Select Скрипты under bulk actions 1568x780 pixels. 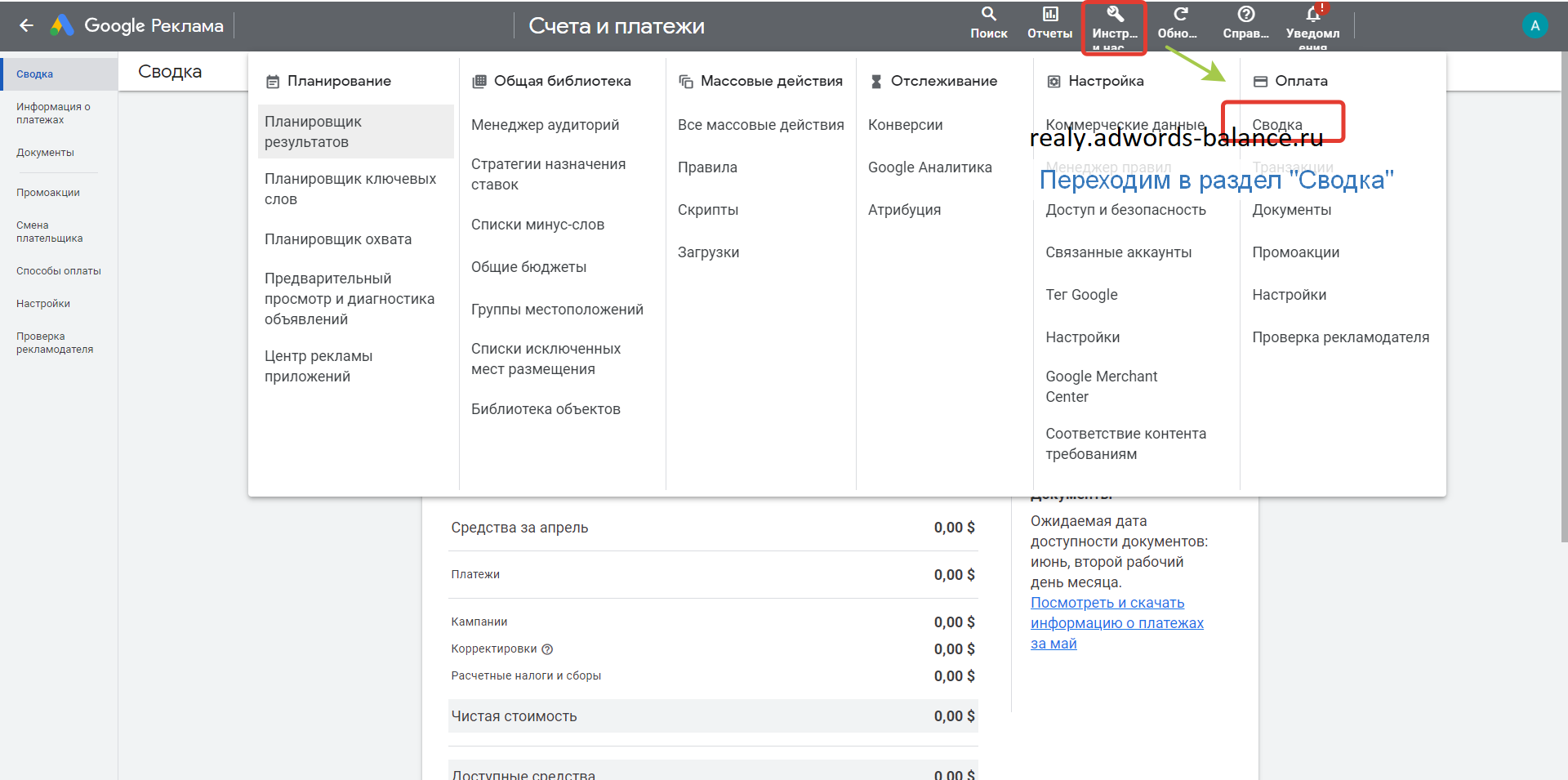point(707,210)
